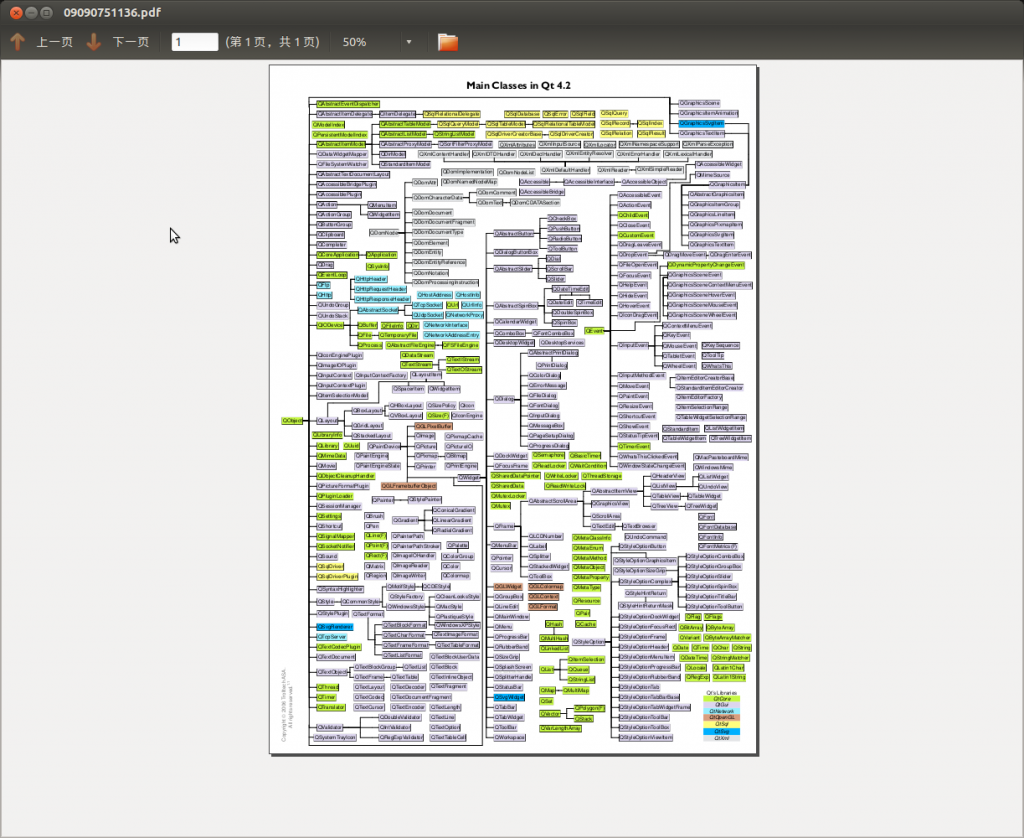The image size is (1024, 838).
Task: Click the 上一页 previous page label
Action: point(54,42)
